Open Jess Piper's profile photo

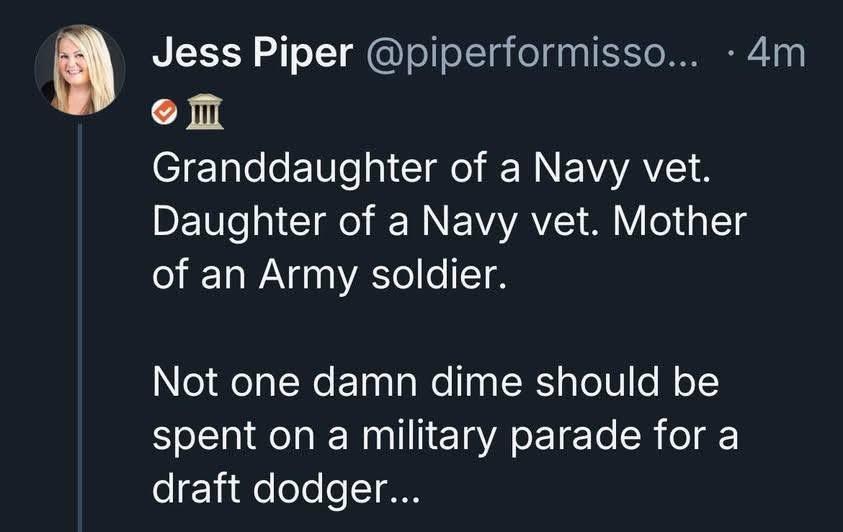[79, 70]
